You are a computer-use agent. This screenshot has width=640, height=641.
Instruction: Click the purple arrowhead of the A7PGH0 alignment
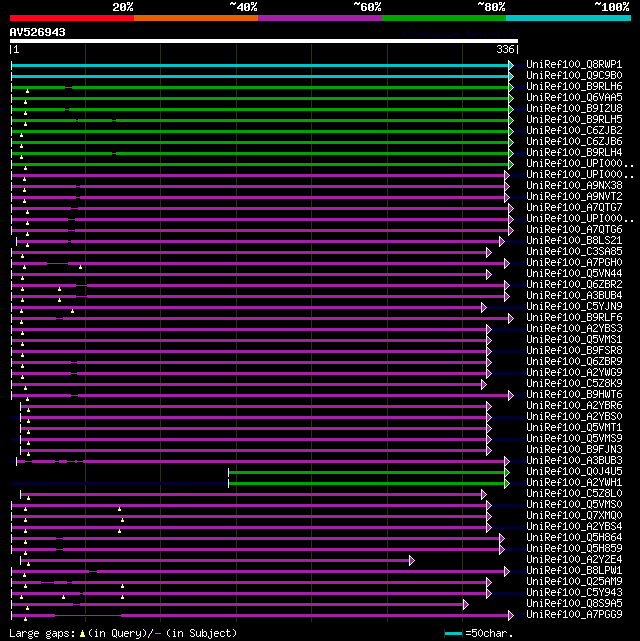[507, 264]
